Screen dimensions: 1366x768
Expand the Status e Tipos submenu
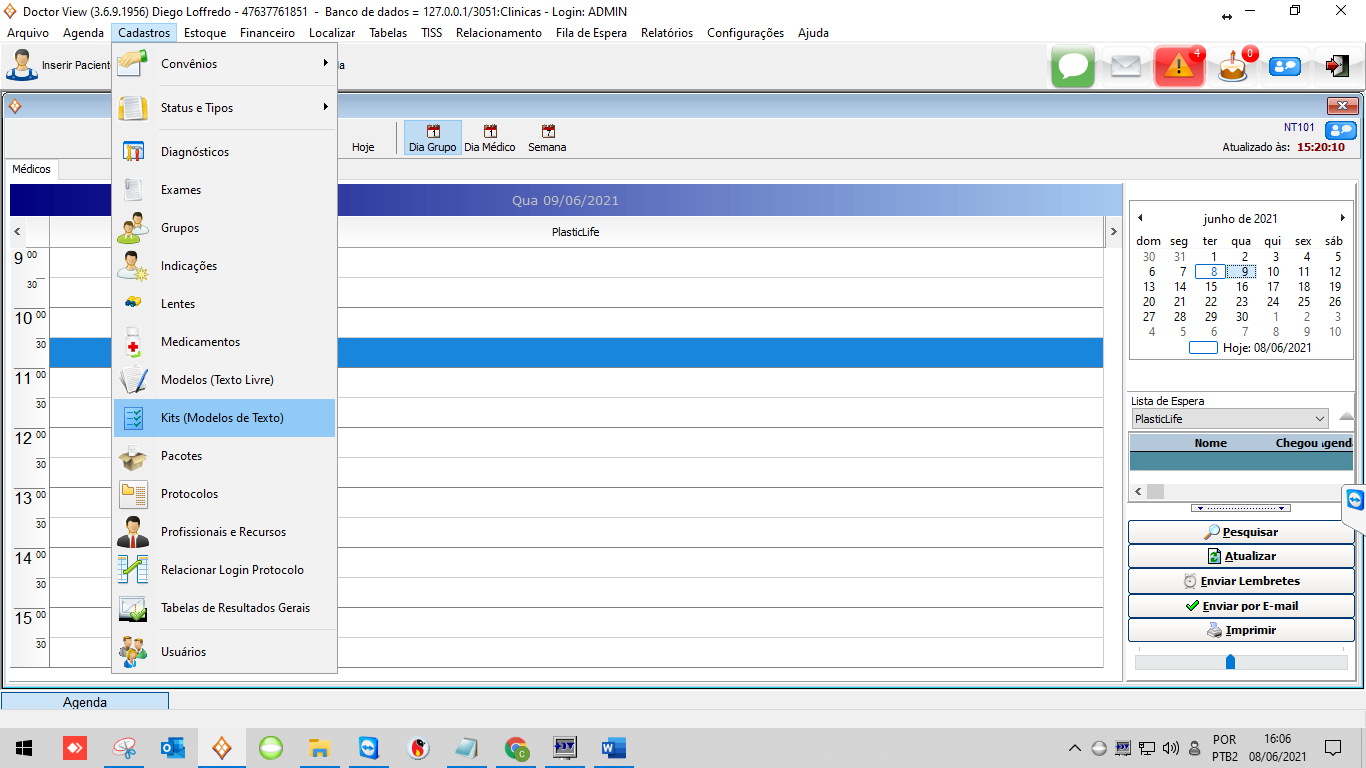coord(224,108)
